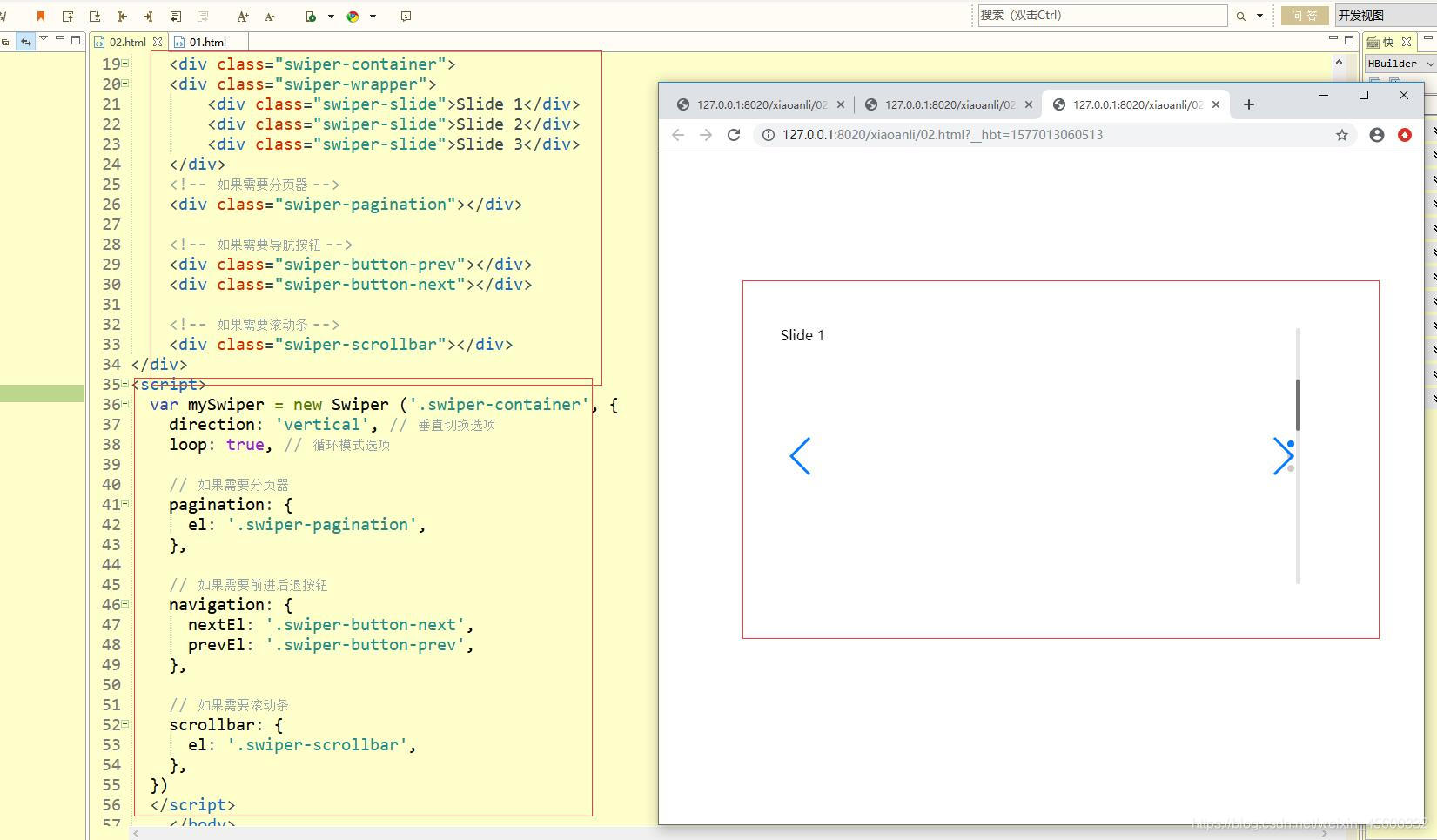1437x840 pixels.
Task: Collapse code fold marker at line 19
Action: click(x=125, y=63)
